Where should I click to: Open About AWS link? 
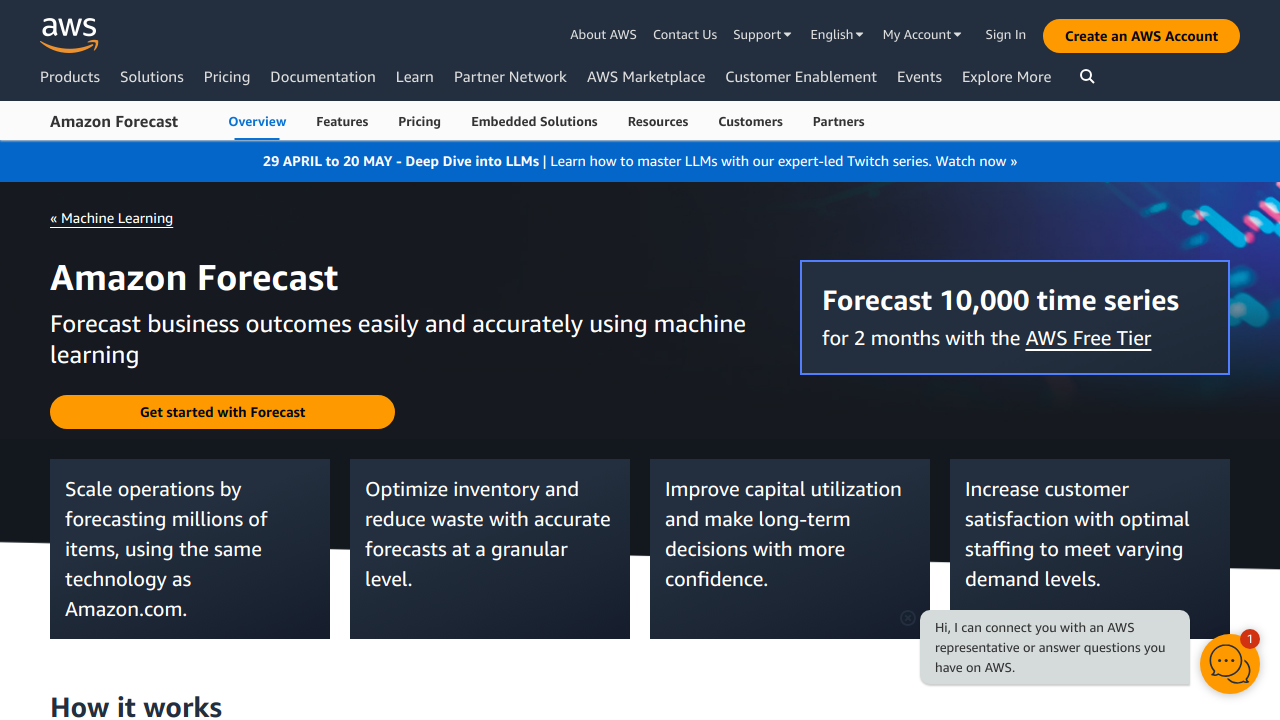click(603, 35)
